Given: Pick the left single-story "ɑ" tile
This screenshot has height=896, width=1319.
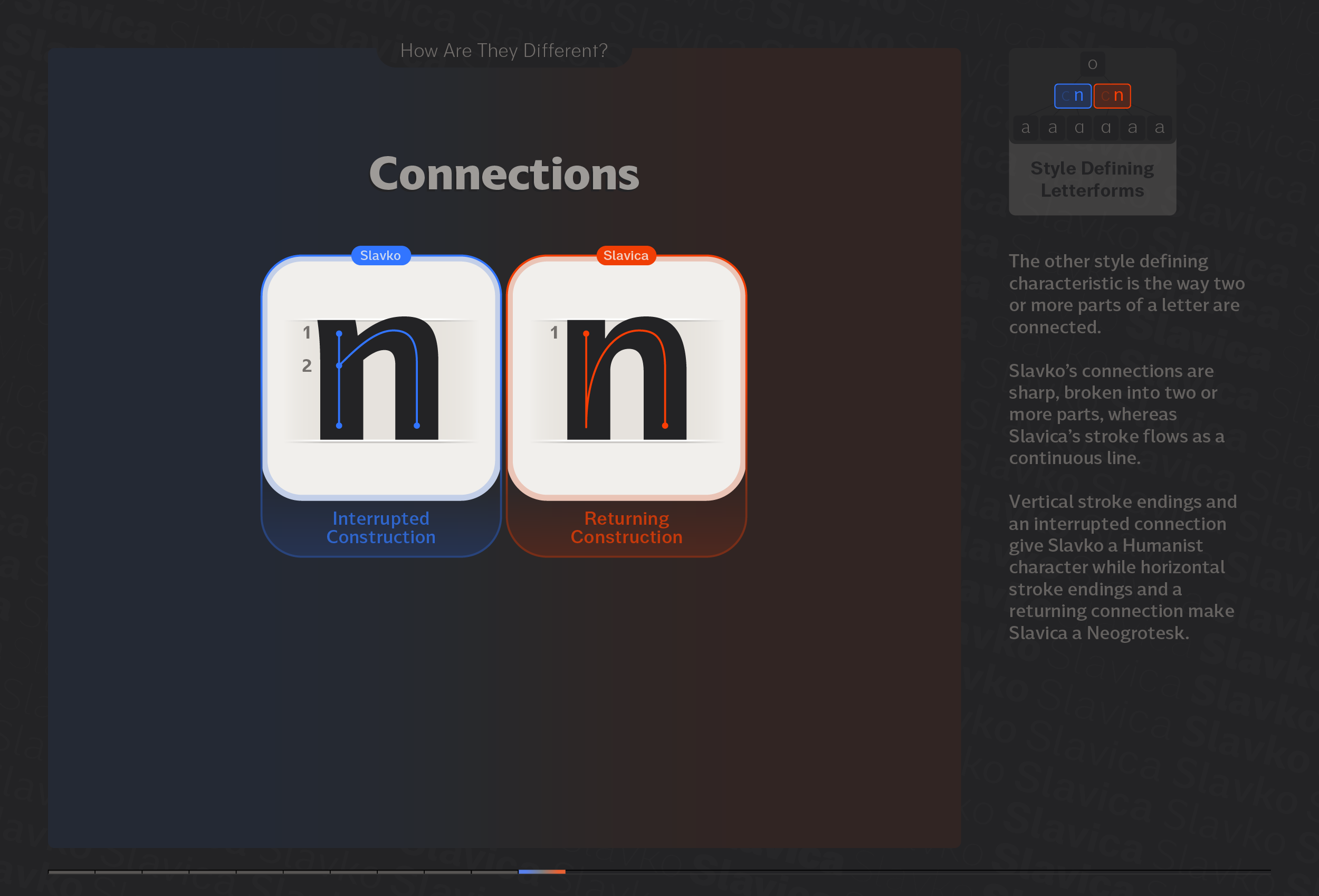Looking at the screenshot, I should click(x=1079, y=128).
